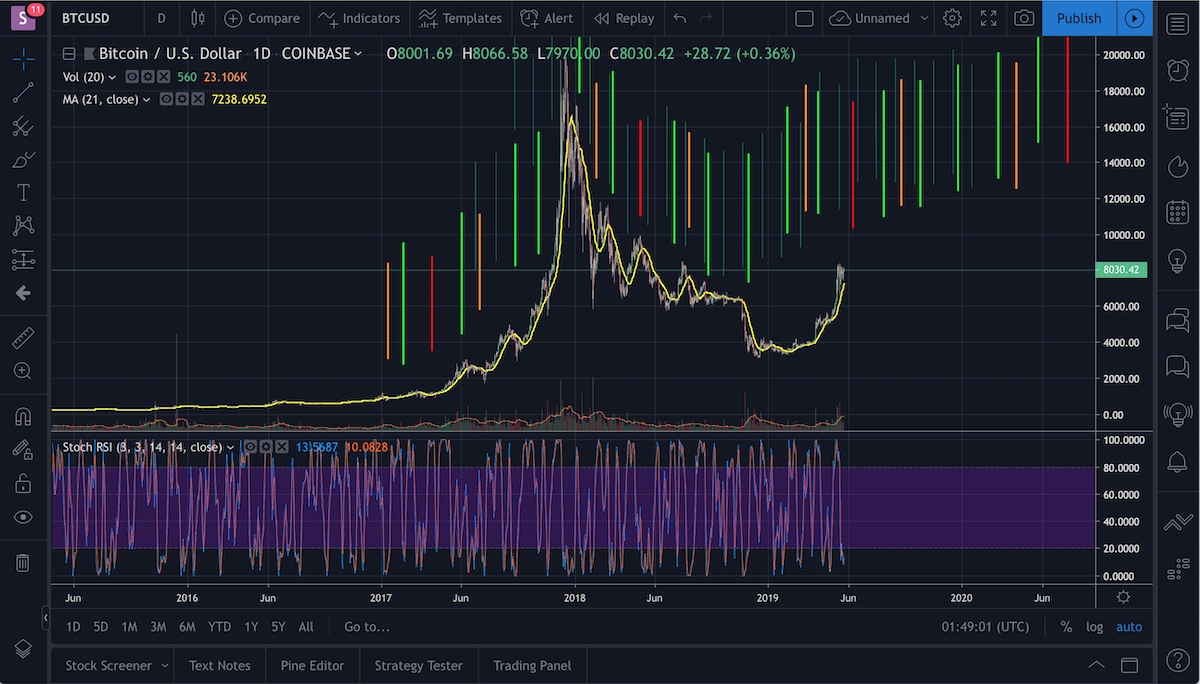Viewport: 1200px width, 684px height.
Task: Select the YTD time range
Action: click(219, 627)
